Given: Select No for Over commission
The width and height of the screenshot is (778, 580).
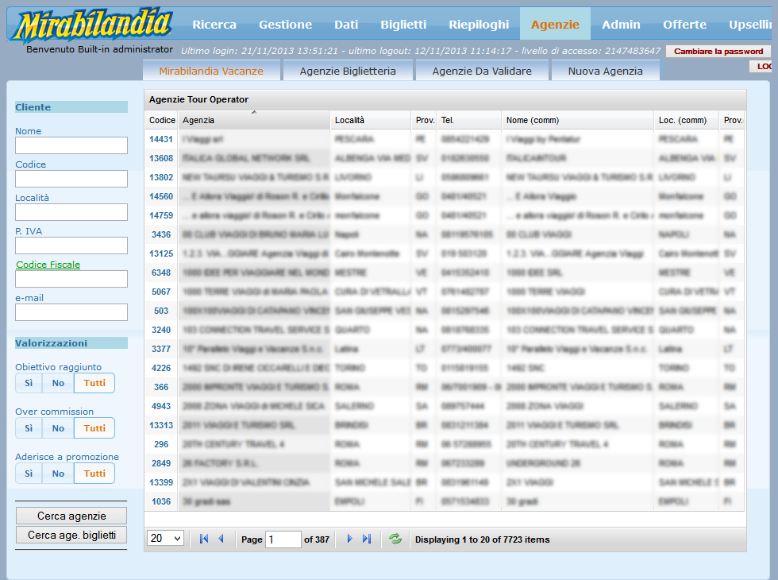Looking at the screenshot, I should click(58, 428).
